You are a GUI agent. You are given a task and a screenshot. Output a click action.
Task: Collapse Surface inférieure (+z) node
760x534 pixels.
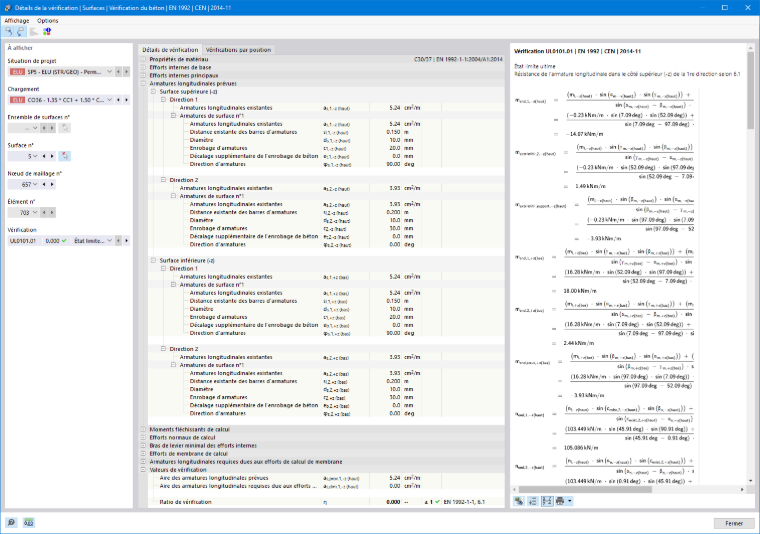coord(153,260)
